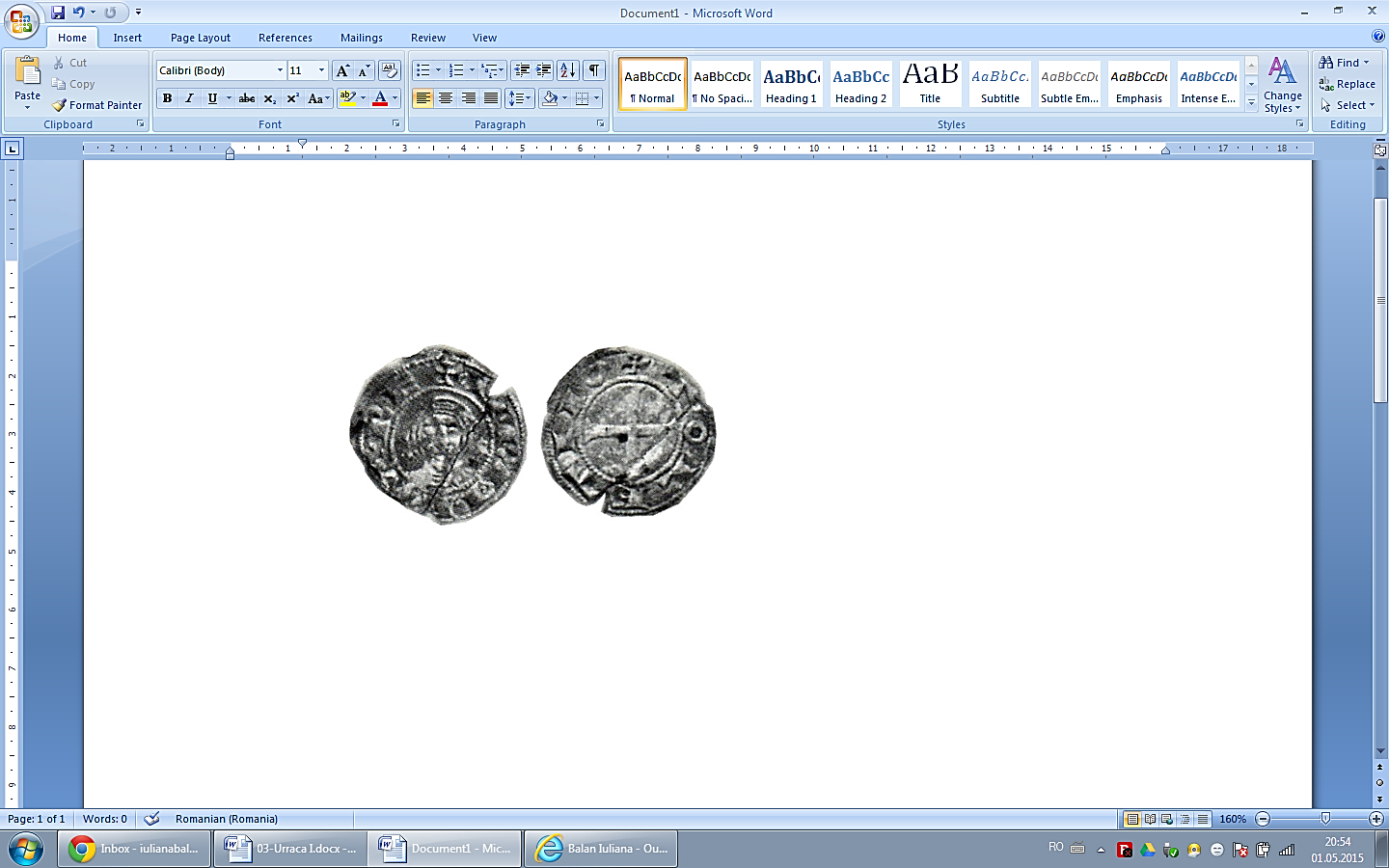
Task: Open the 03-Urraca I.docx taskbar window
Action: (x=290, y=849)
